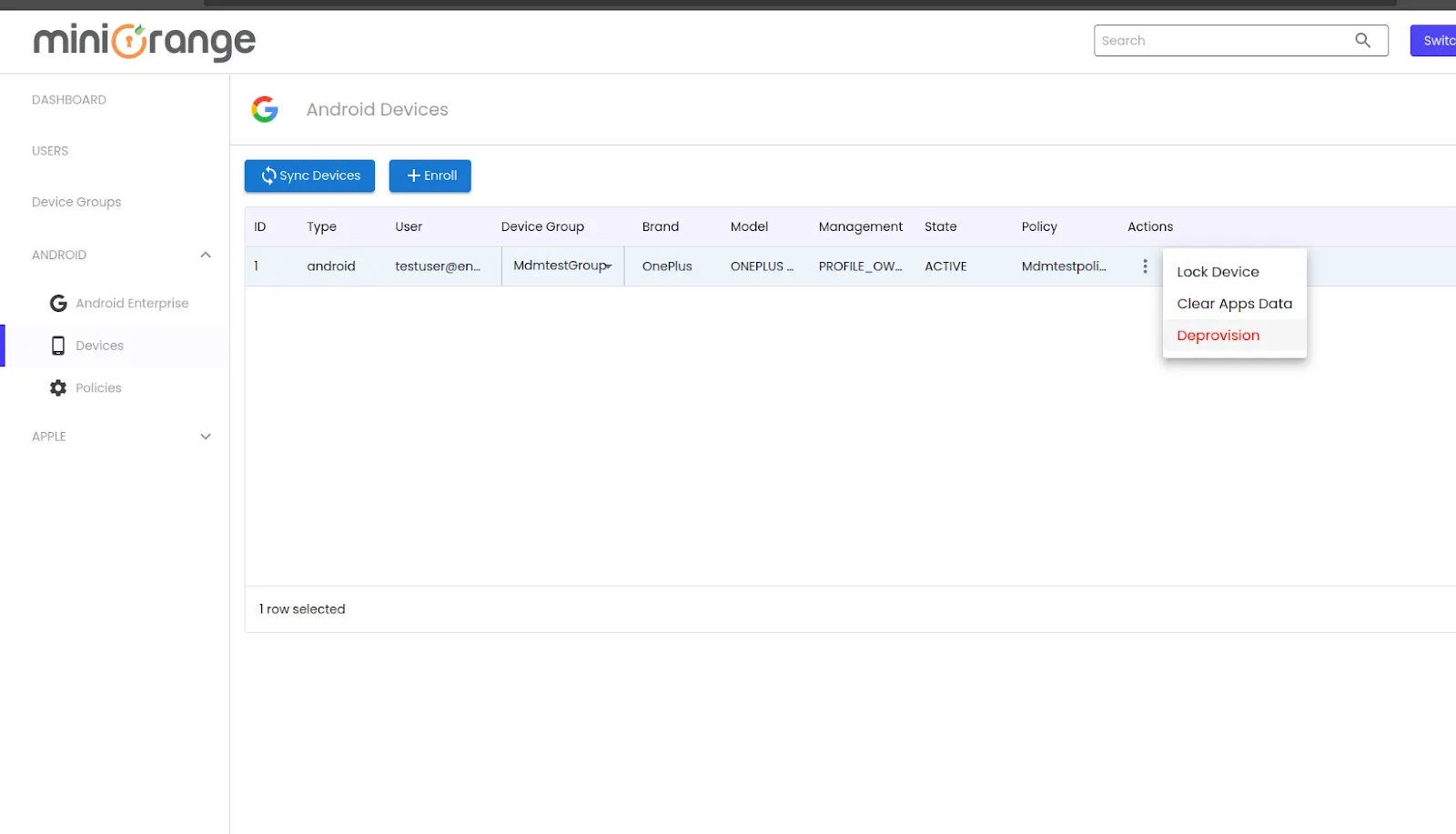The width and height of the screenshot is (1456, 834).
Task: Click the Mdmtestpoli... policy cell
Action: (x=1064, y=266)
